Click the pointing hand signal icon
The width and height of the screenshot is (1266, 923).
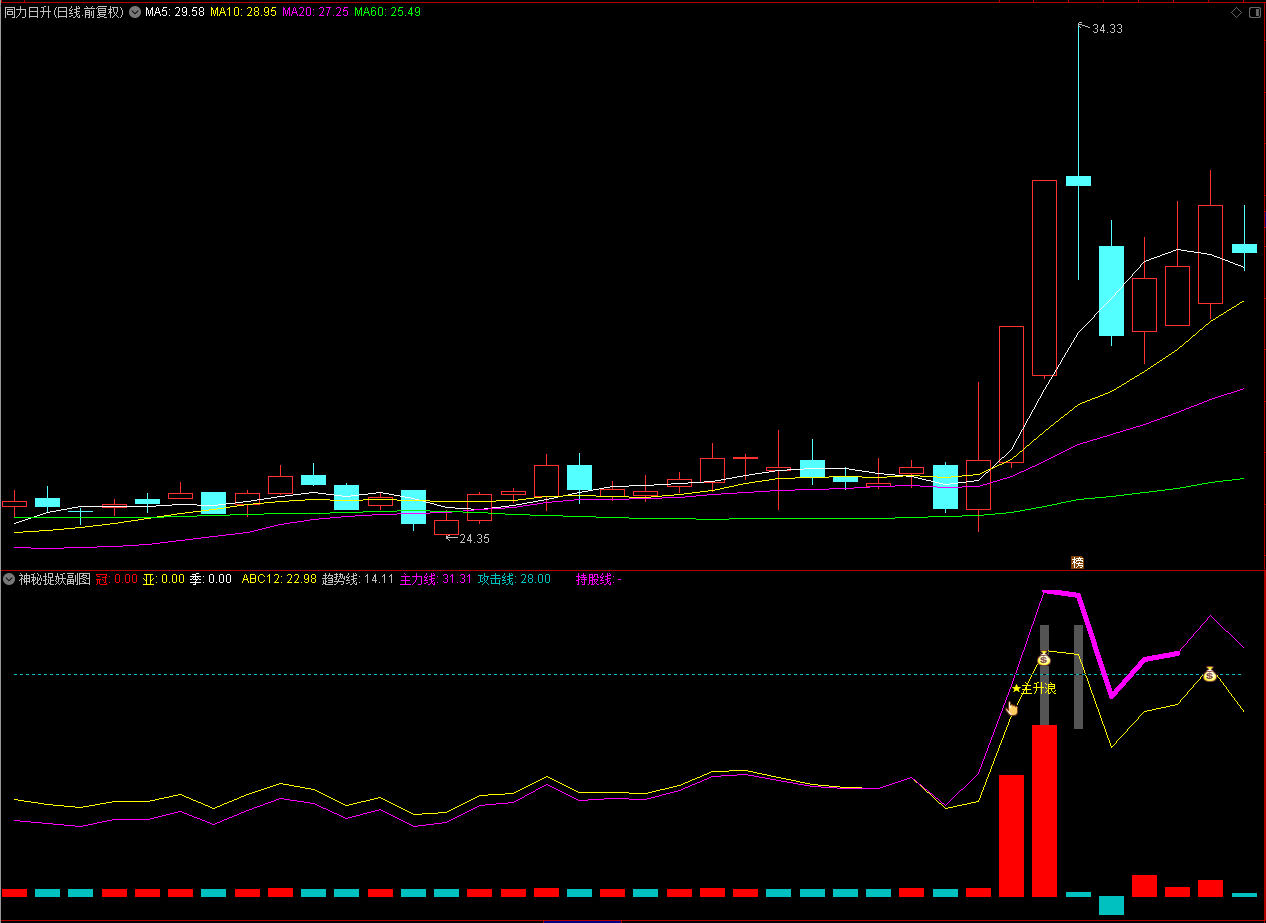pos(1011,708)
